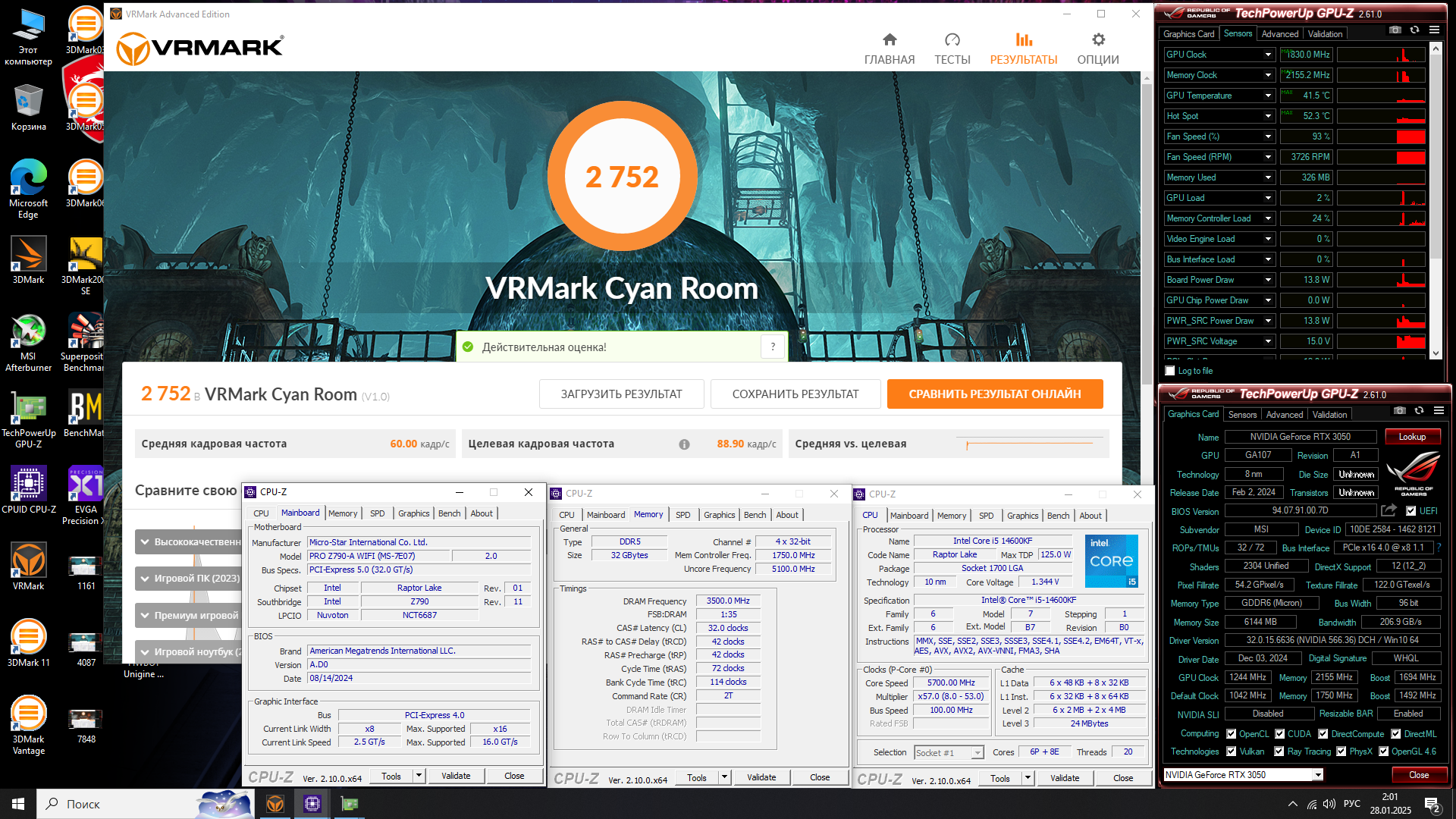Image resolution: width=1456 pixels, height=819 pixels.
Task: Click the Поиск taskbar search field
Action: (x=144, y=804)
